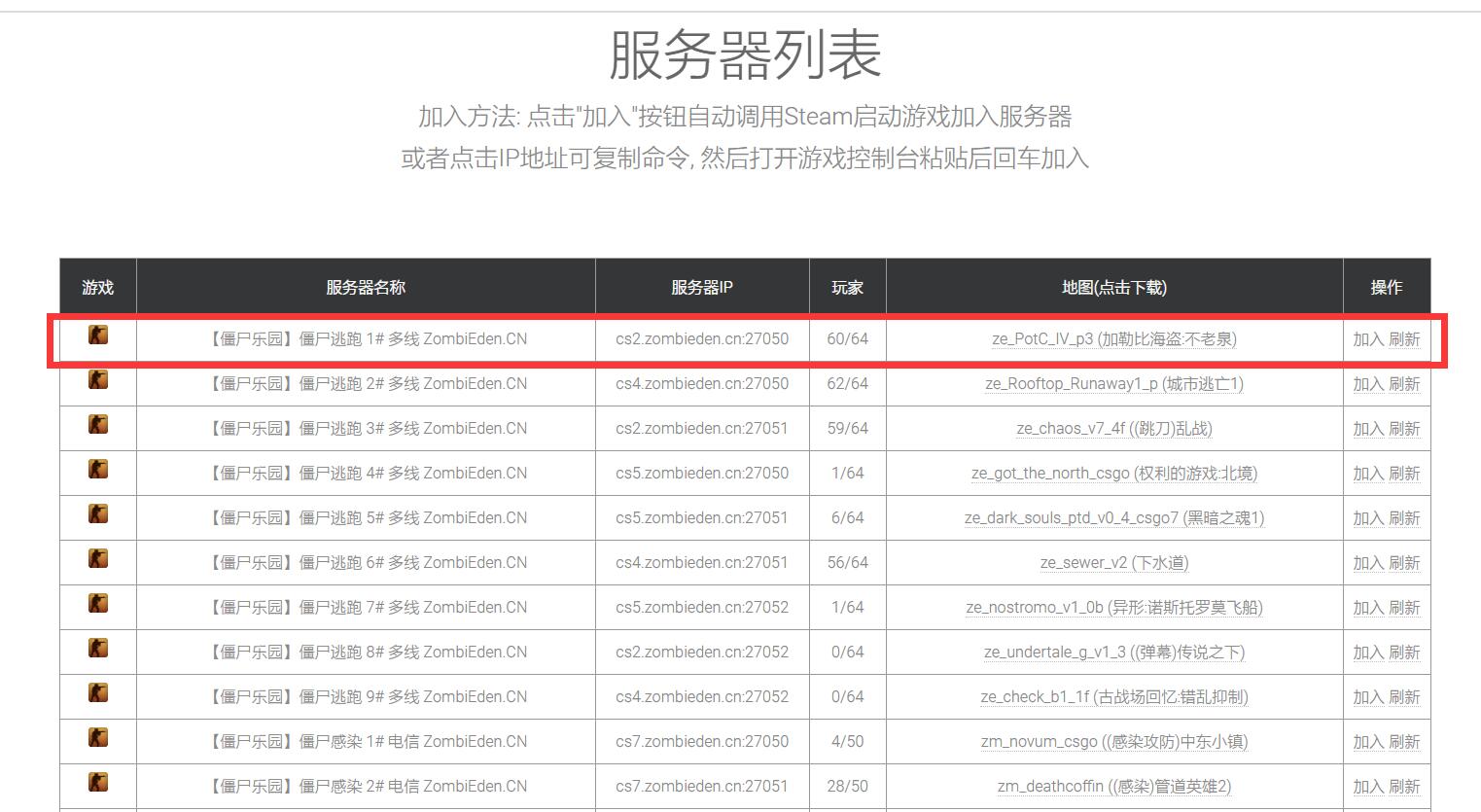Join the 僵尸逃跑 3# server via 加入

(x=1368, y=429)
